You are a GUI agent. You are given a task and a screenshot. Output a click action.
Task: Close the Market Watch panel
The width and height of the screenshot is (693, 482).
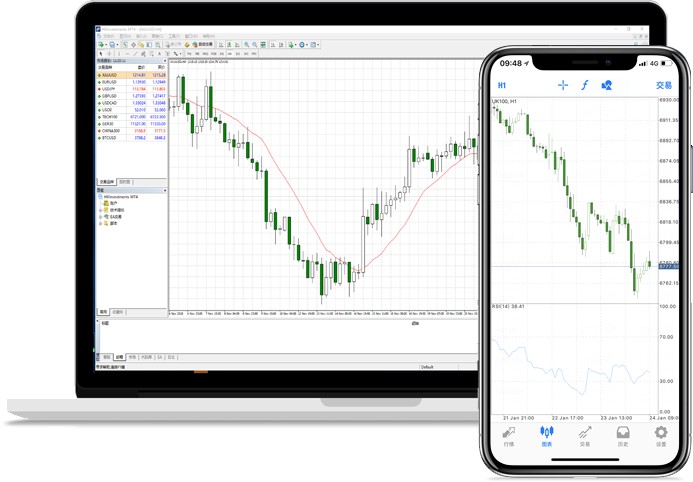[165, 61]
